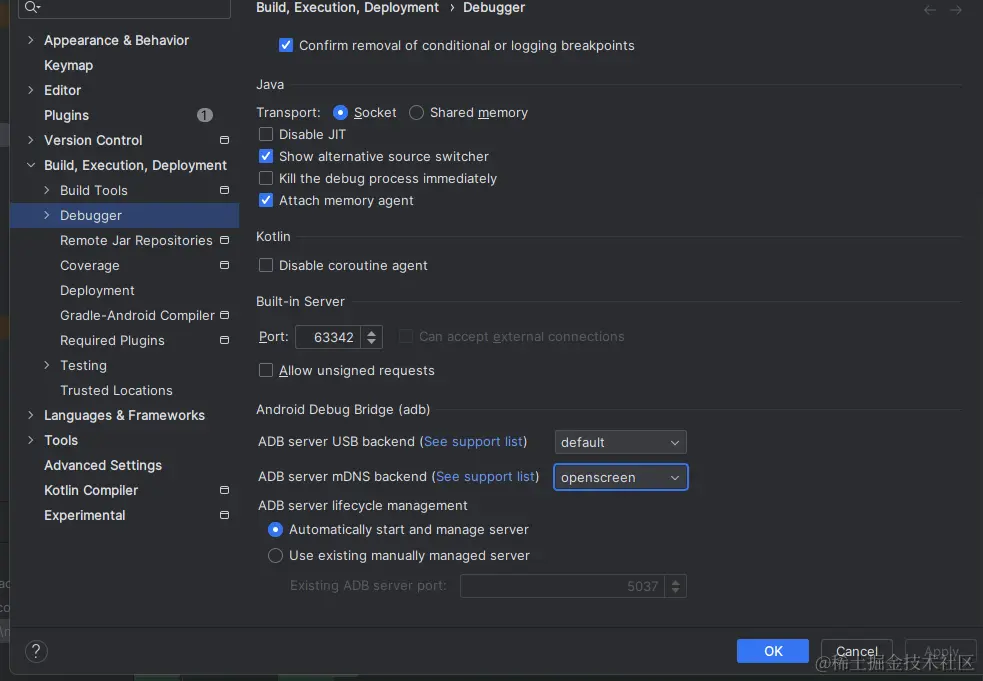Enable Kill the debug process immediately
Screen dimensions: 983x681
tap(266, 178)
